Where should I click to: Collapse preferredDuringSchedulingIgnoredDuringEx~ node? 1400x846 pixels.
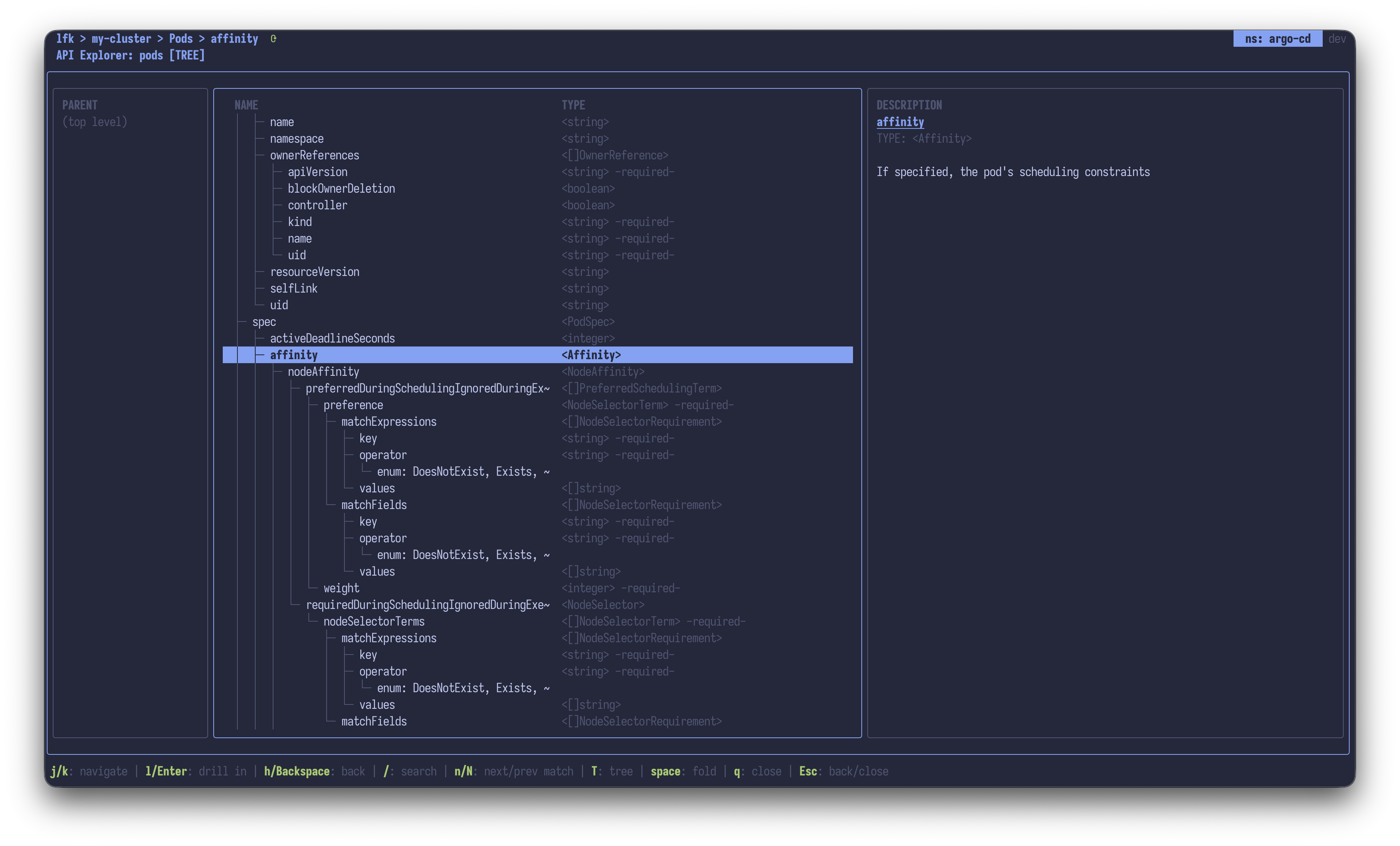tap(427, 388)
